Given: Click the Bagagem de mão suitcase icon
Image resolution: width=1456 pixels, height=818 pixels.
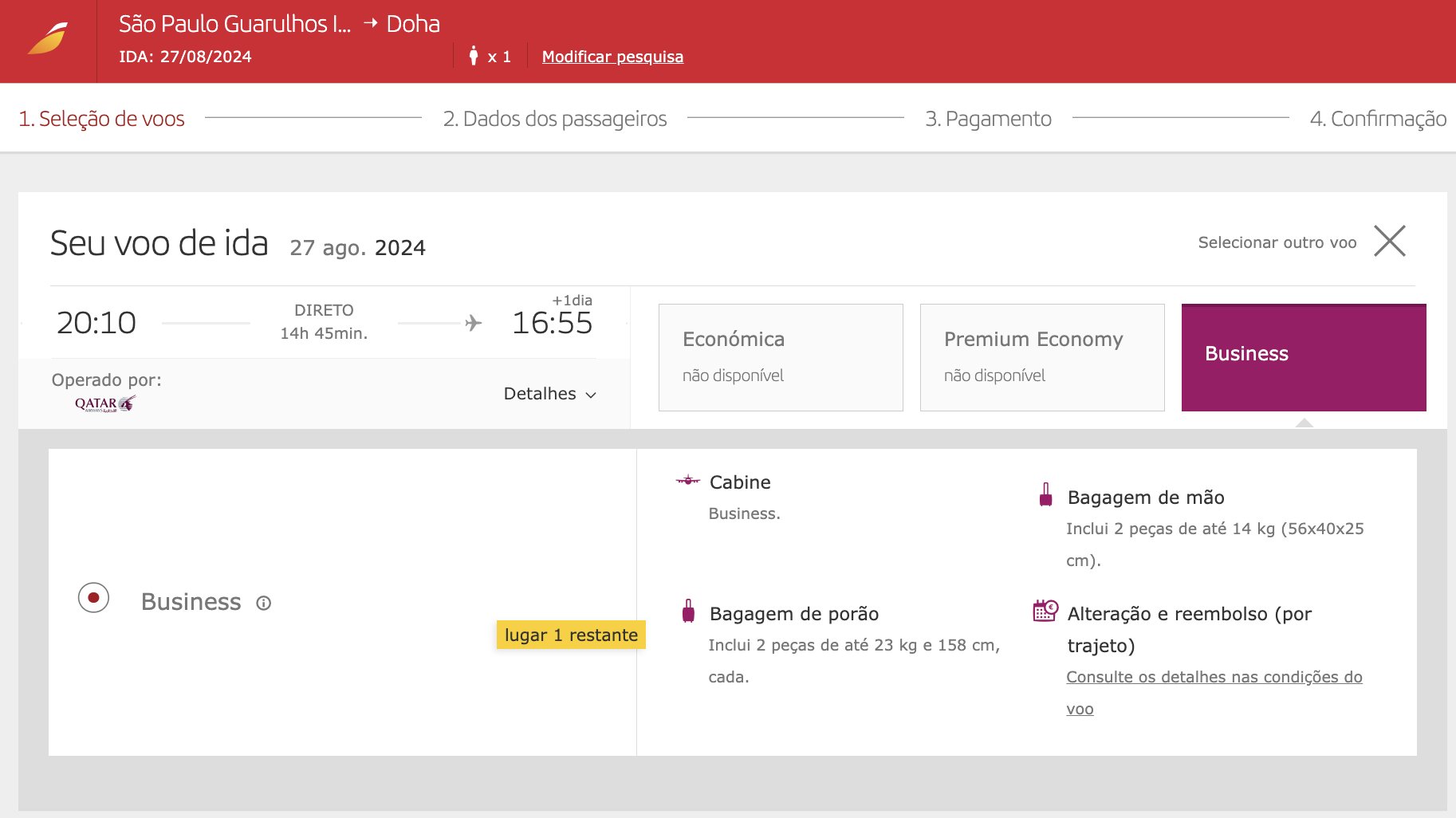Looking at the screenshot, I should click(1045, 495).
